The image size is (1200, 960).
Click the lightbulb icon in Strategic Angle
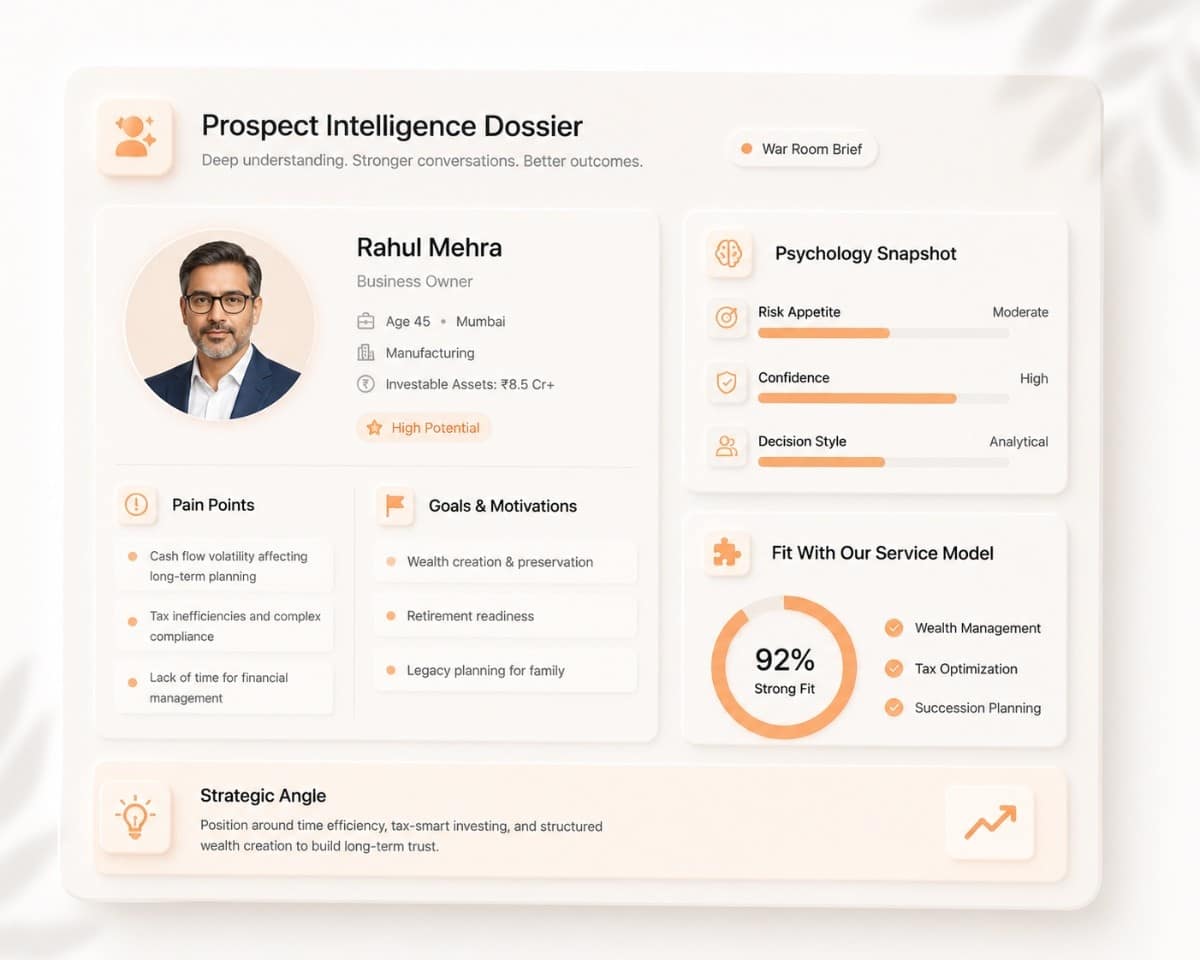pos(135,817)
